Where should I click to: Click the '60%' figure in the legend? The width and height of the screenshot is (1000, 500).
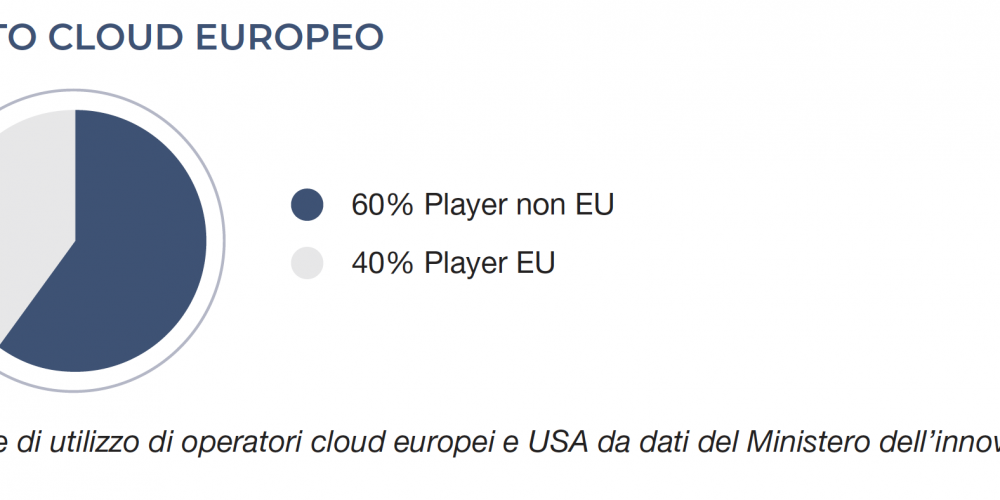pyautogui.click(x=383, y=205)
